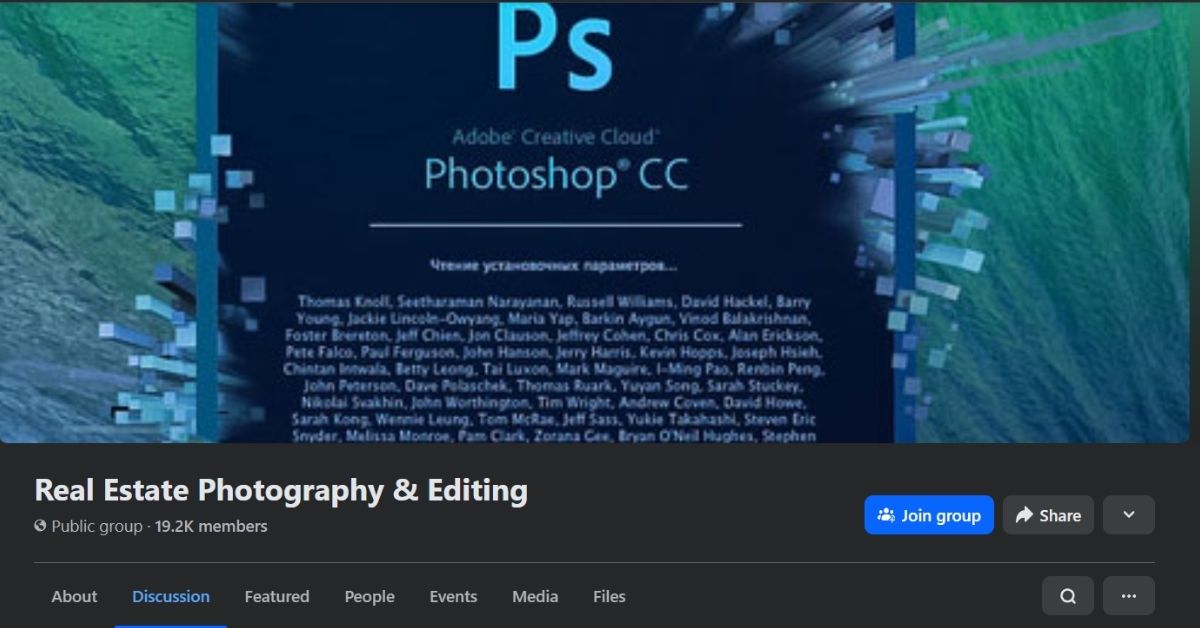Click the Real Estate Photography & Editing title
This screenshot has width=1200, height=628.
pos(281,490)
